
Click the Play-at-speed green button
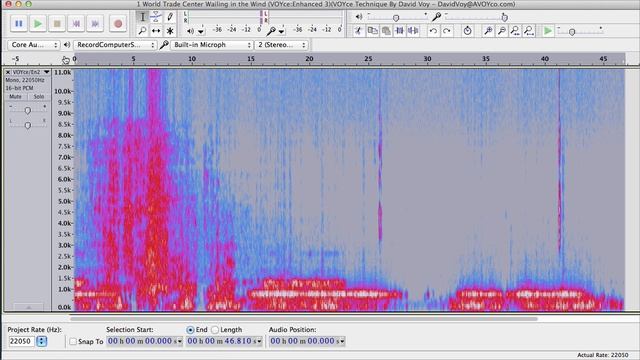coord(548,31)
